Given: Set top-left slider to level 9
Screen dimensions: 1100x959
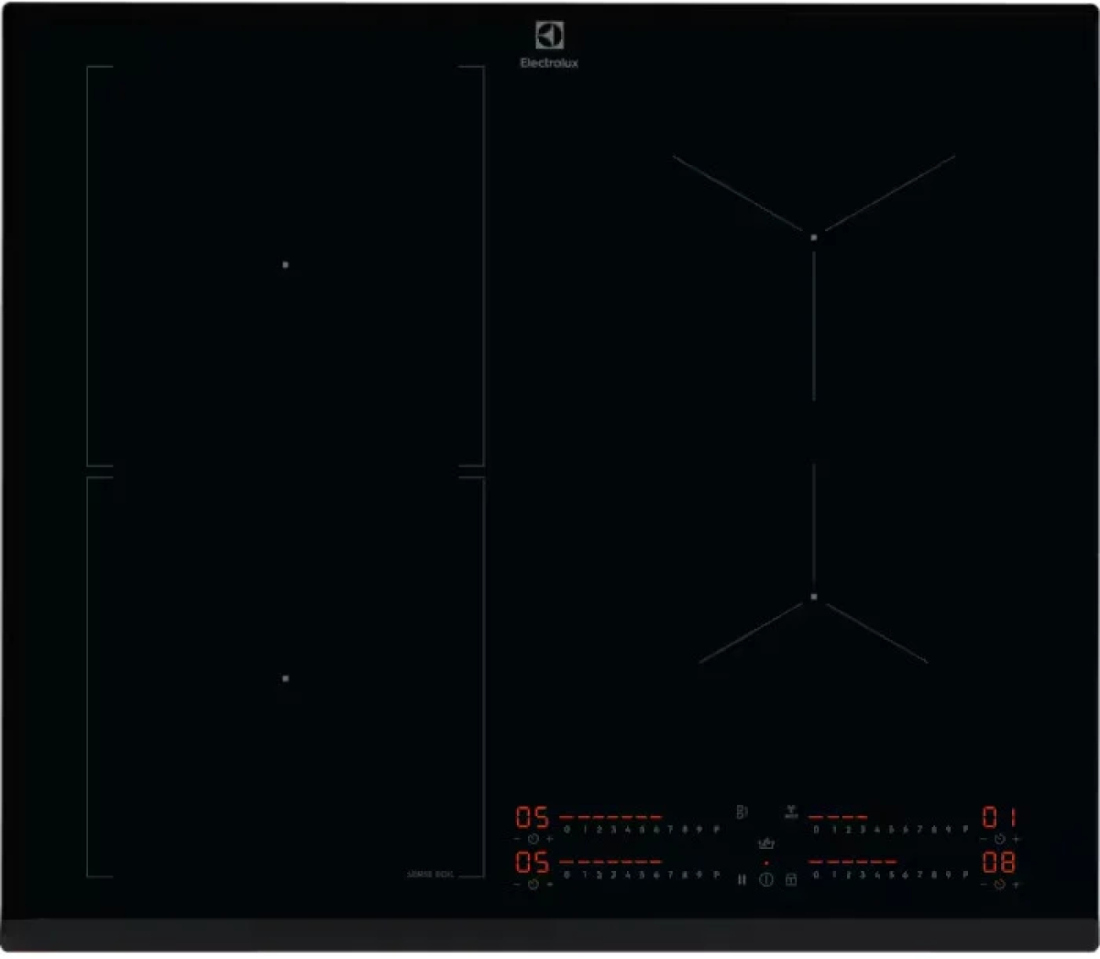Looking at the screenshot, I should (699, 829).
